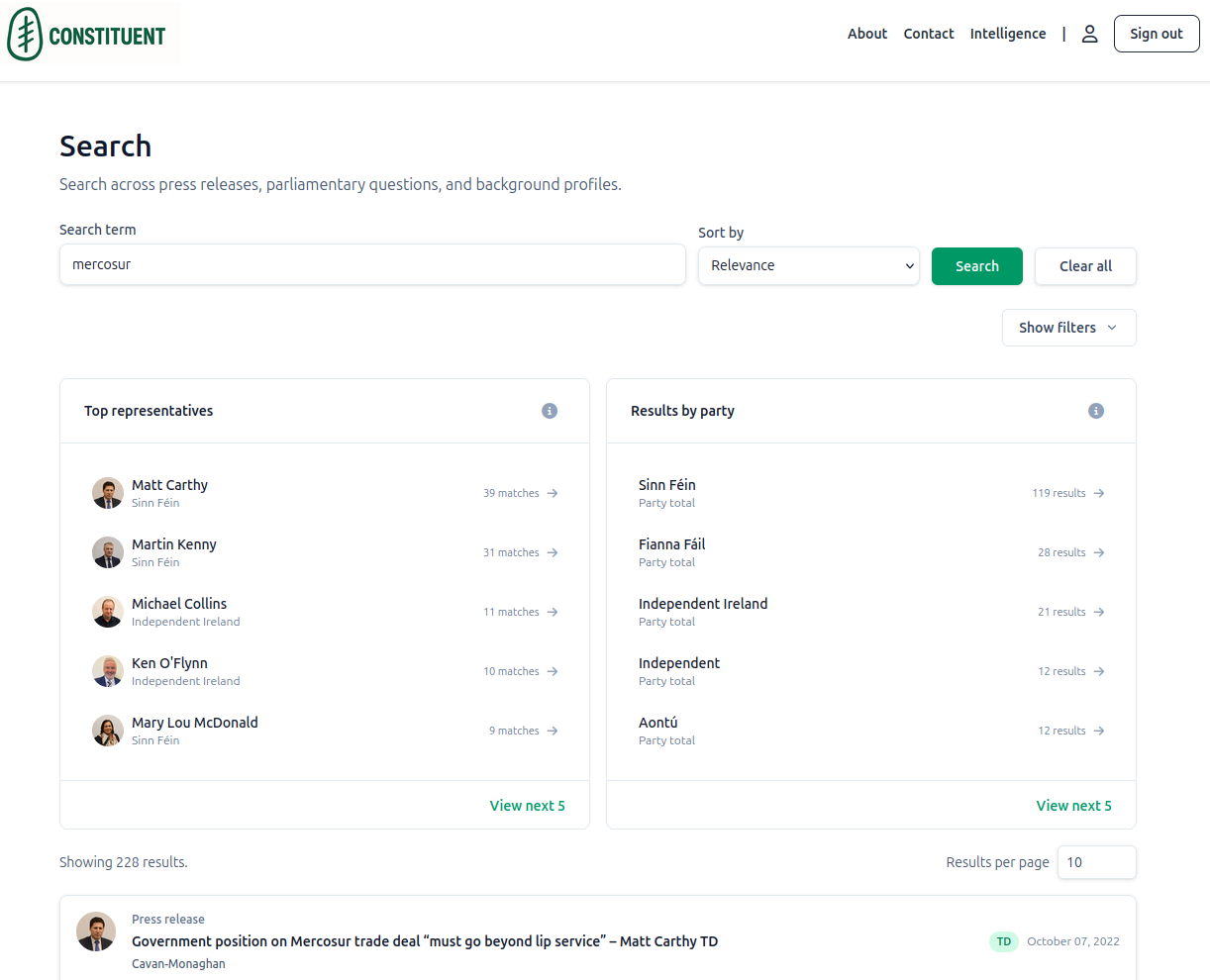
Task: Click the info icon on Results by party panel
Action: point(1095,411)
